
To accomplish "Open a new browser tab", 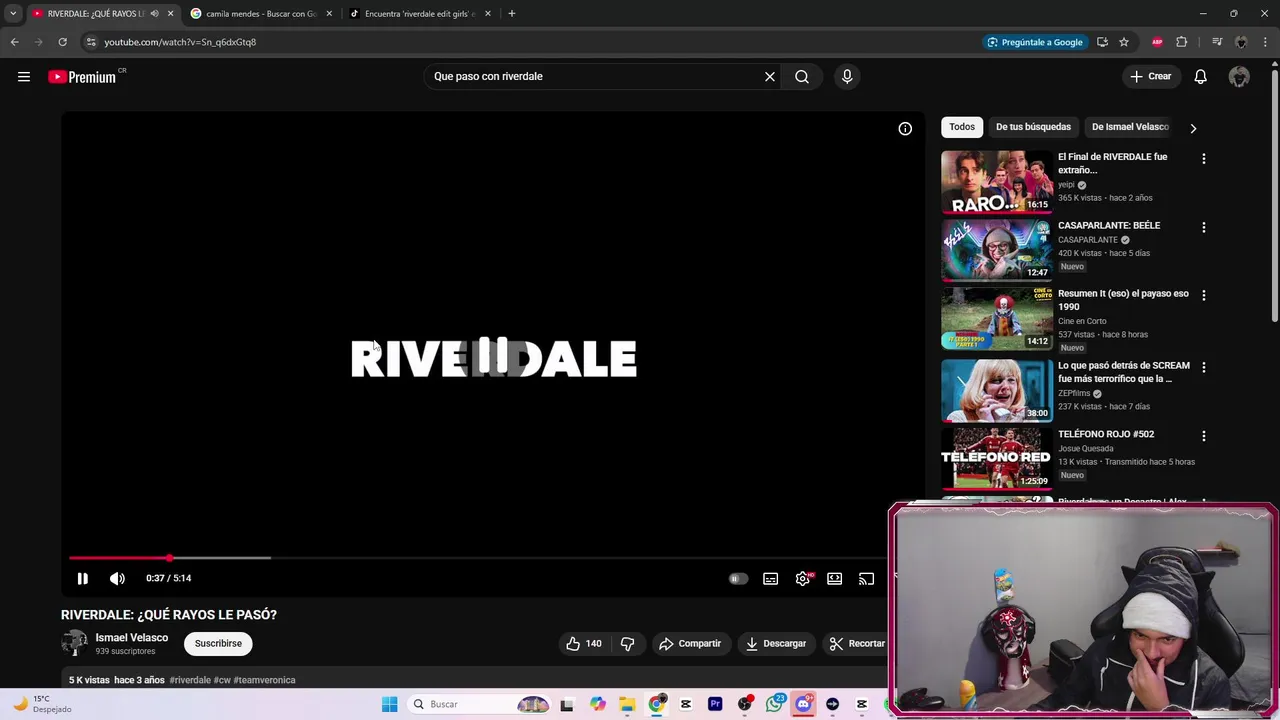I will click(x=512, y=14).
